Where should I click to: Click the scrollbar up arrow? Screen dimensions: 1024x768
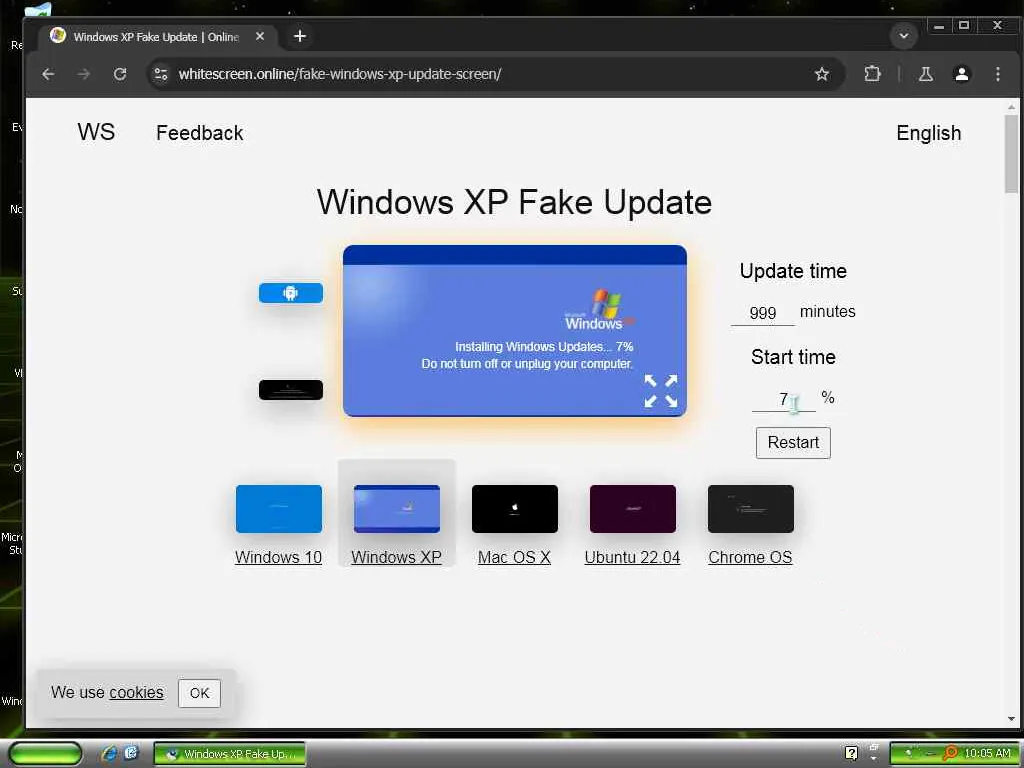[1011, 106]
